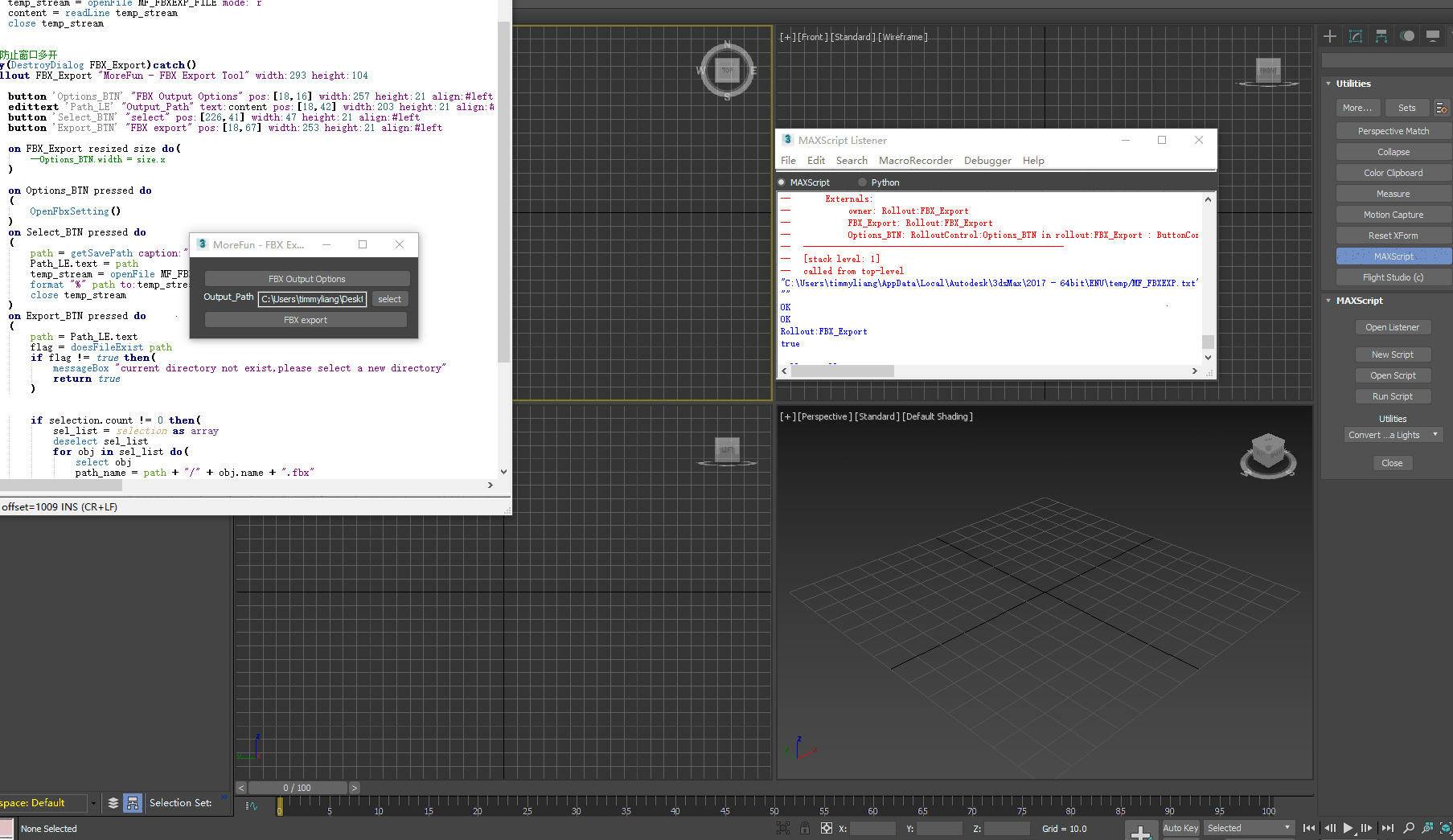1453x840 pixels.
Task: Click the FBX export button
Action: click(306, 320)
